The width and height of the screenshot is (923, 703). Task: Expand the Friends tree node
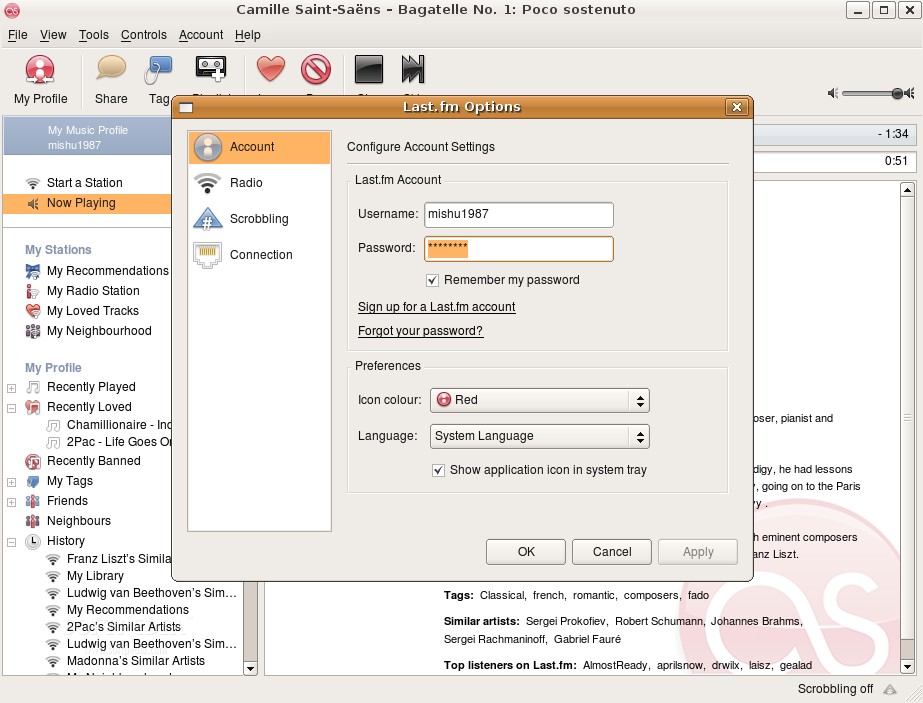(x=11, y=502)
